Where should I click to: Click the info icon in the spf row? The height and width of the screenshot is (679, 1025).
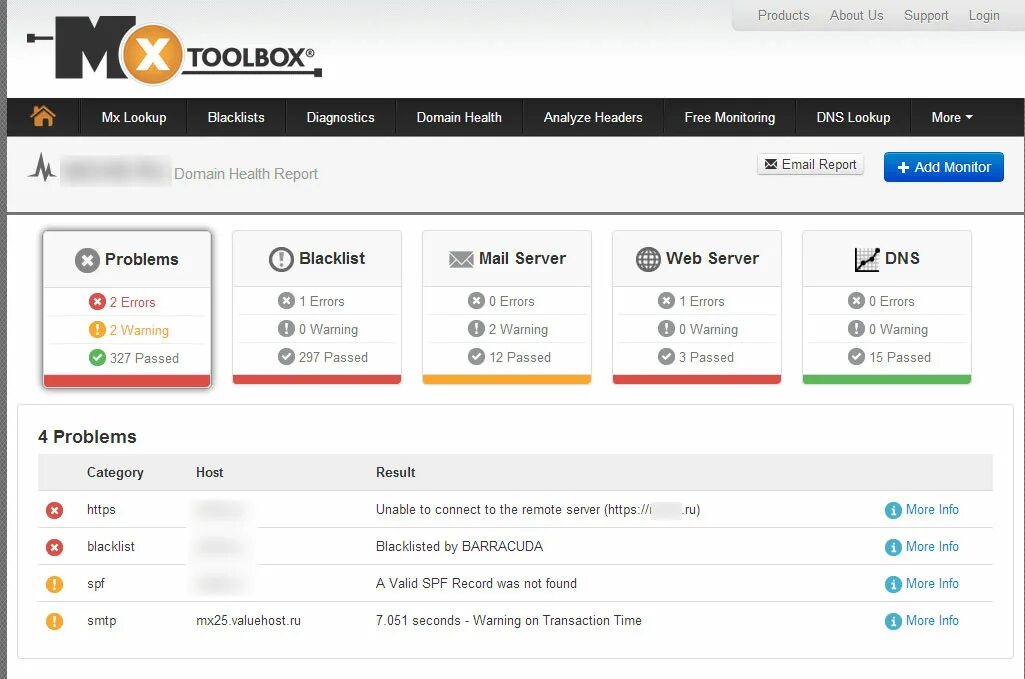(893, 584)
